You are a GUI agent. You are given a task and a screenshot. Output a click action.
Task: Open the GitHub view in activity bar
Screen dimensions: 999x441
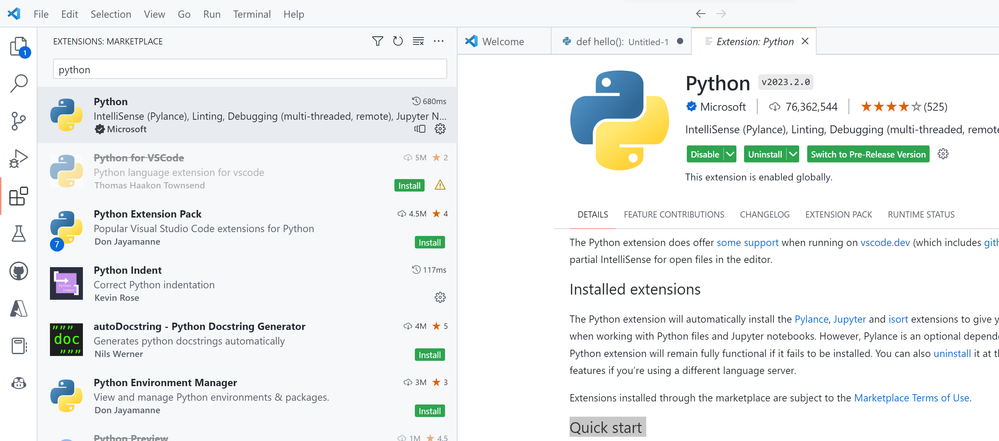pos(18,271)
